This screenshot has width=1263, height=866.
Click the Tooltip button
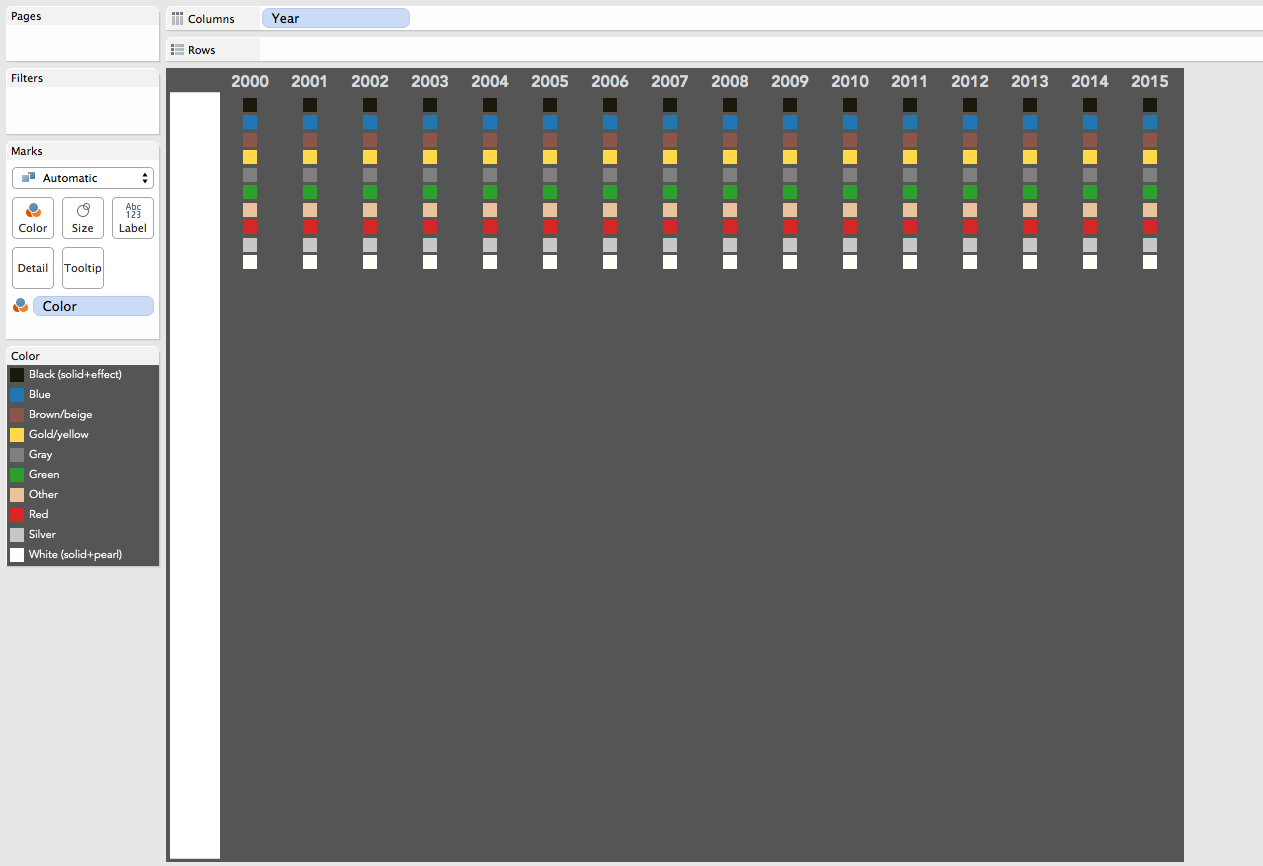[x=83, y=268]
